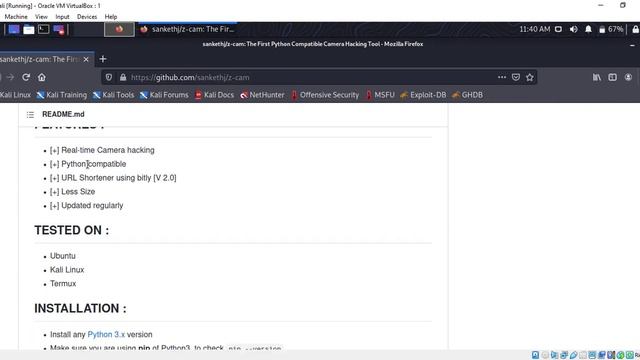Open Offensive Security bookmark

click(x=325, y=95)
